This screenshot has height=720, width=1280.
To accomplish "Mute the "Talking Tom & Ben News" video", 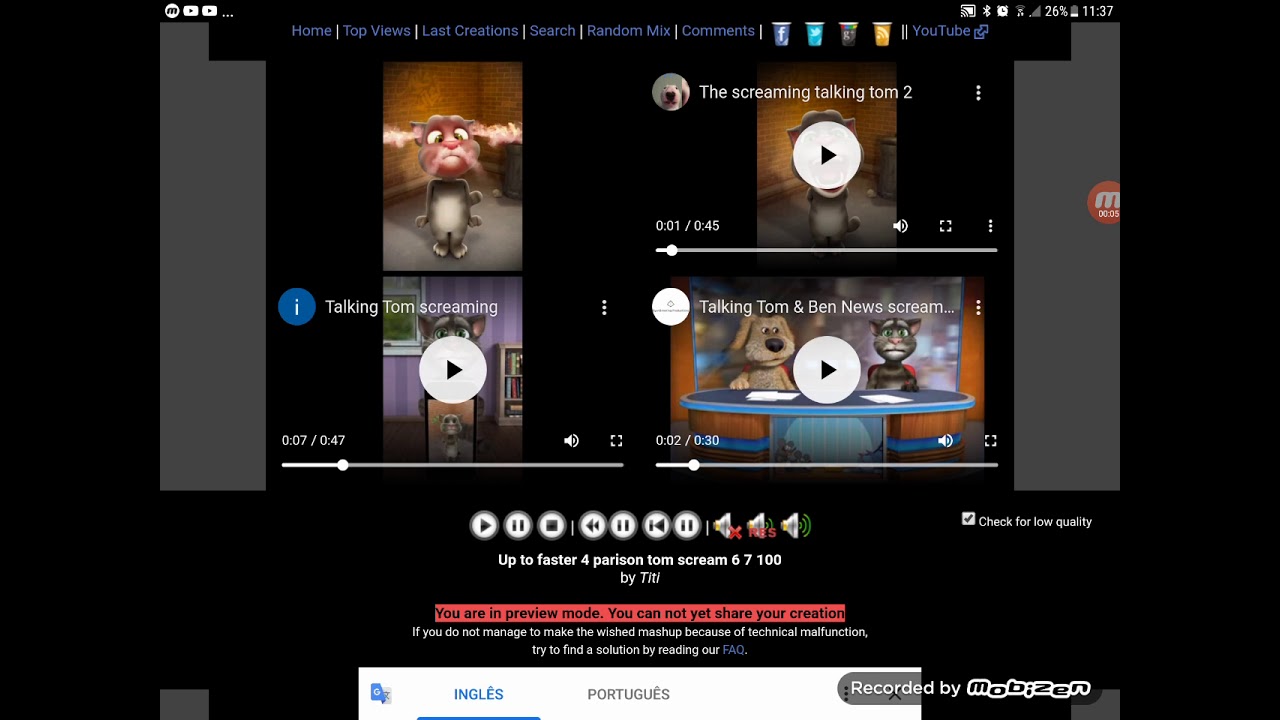I will point(945,440).
